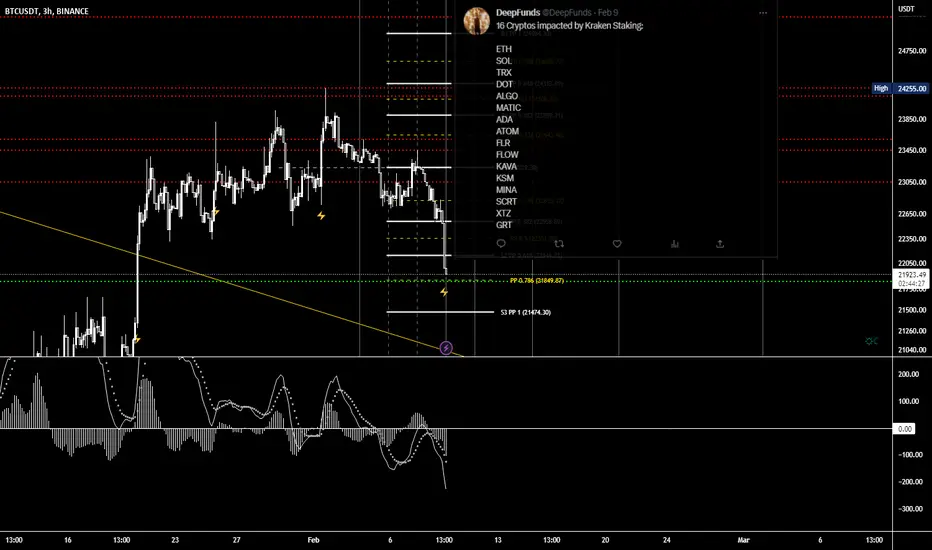Click the 20 date label on the time axis

605,540
